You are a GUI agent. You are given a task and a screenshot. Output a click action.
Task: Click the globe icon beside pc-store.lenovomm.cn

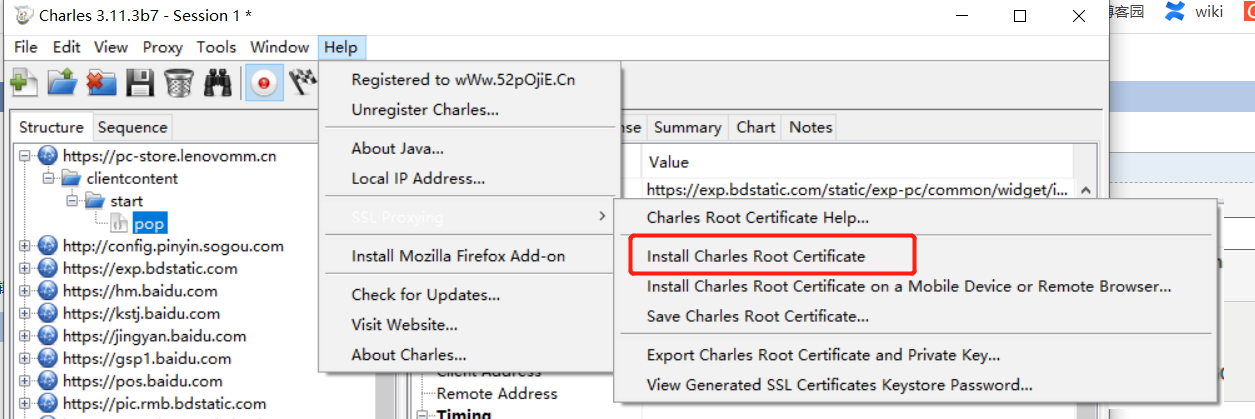coord(47,156)
